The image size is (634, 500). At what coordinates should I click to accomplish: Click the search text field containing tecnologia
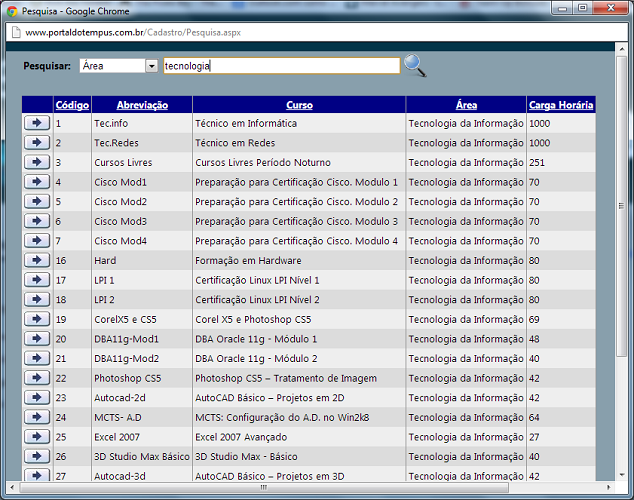[x=282, y=65]
